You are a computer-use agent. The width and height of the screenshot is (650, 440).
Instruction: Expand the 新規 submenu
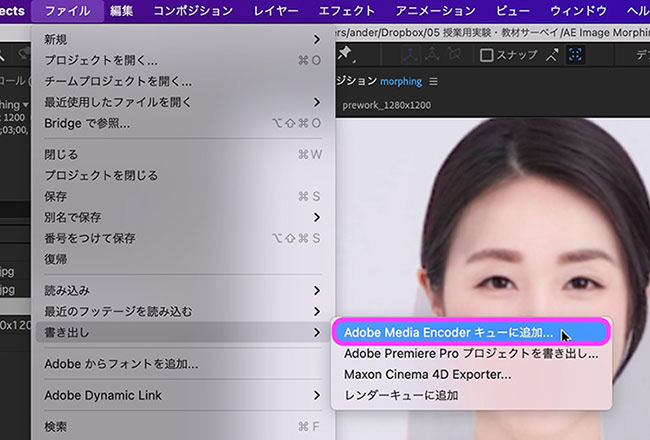[x=183, y=39]
